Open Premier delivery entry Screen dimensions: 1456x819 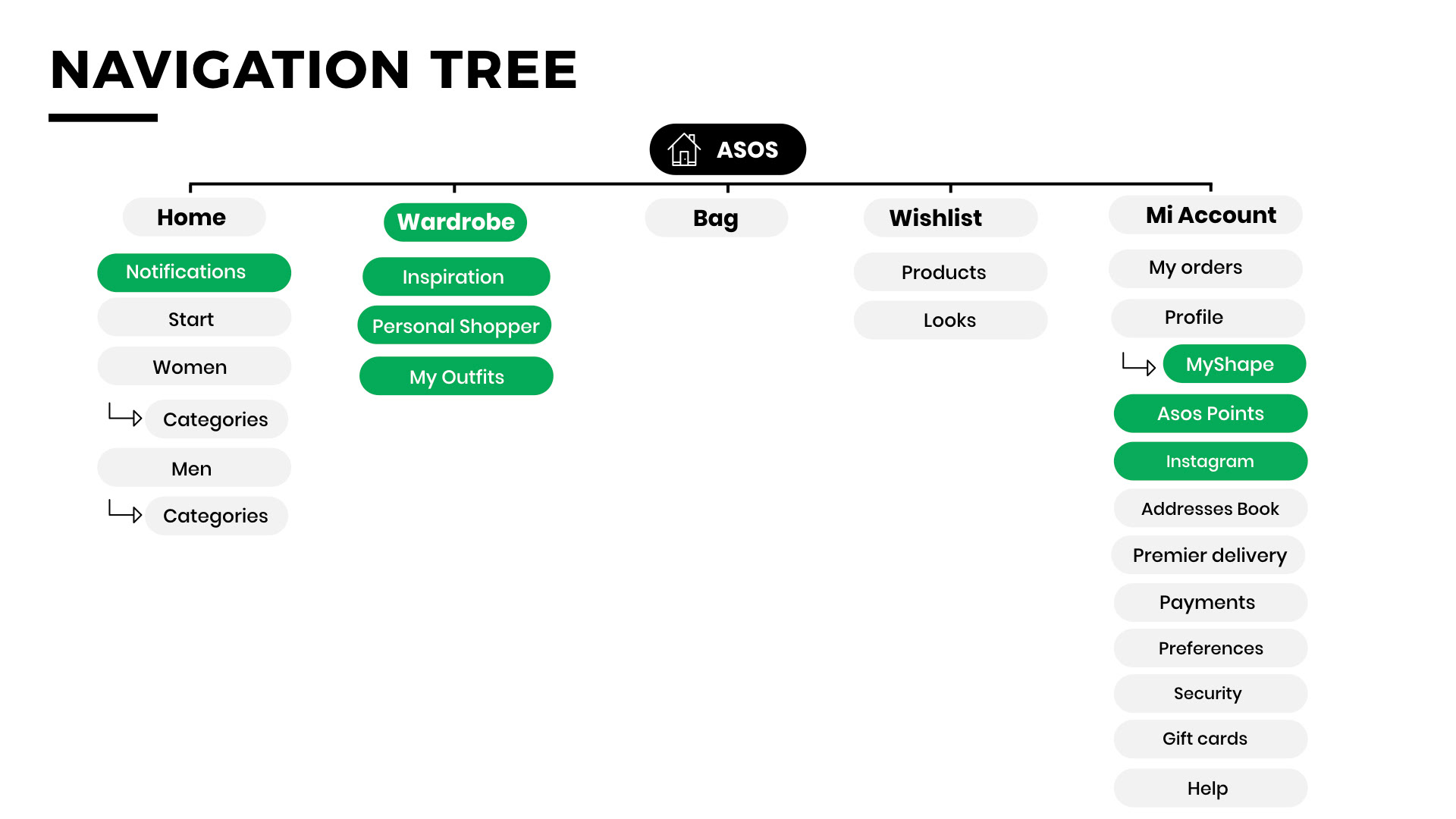1208,555
